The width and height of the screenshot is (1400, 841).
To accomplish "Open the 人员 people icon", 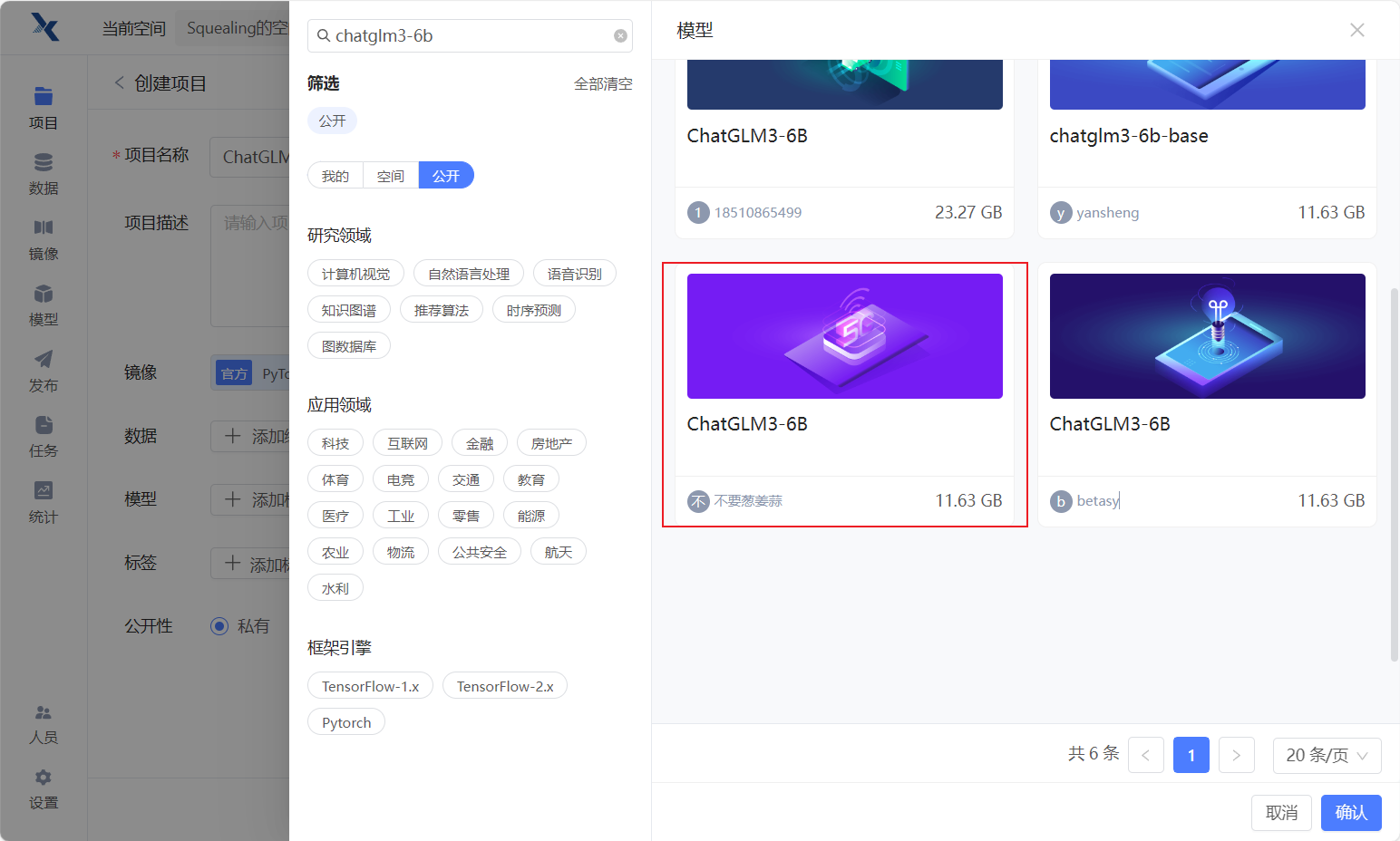I will 43,713.
